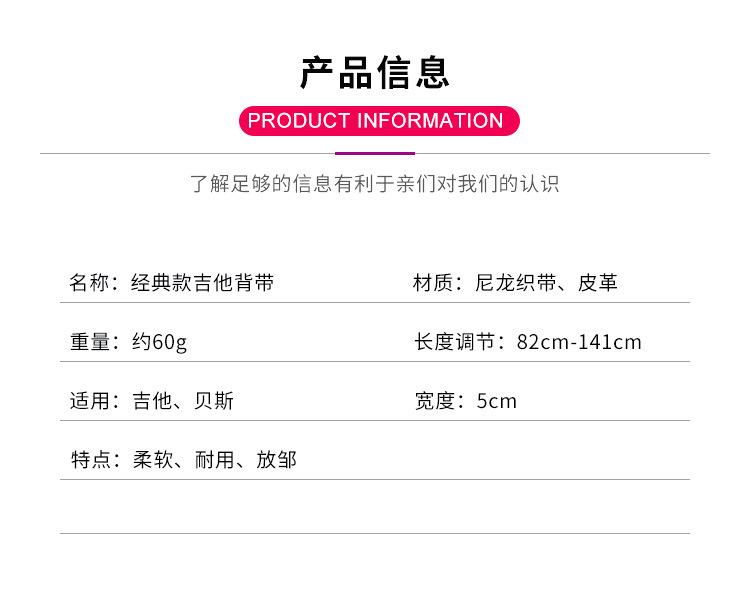Select the 材质 field label
Screen dimensions: 750x610
pyautogui.click(x=434, y=283)
